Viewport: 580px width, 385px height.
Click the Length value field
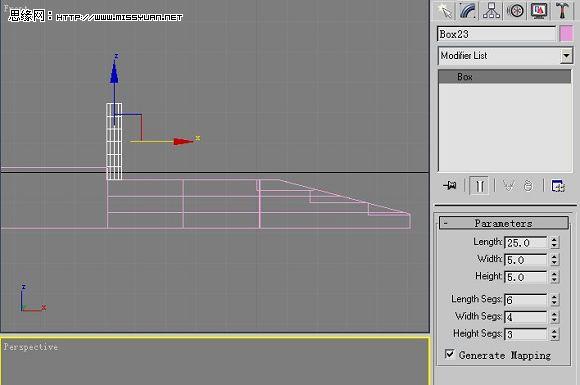pos(525,243)
